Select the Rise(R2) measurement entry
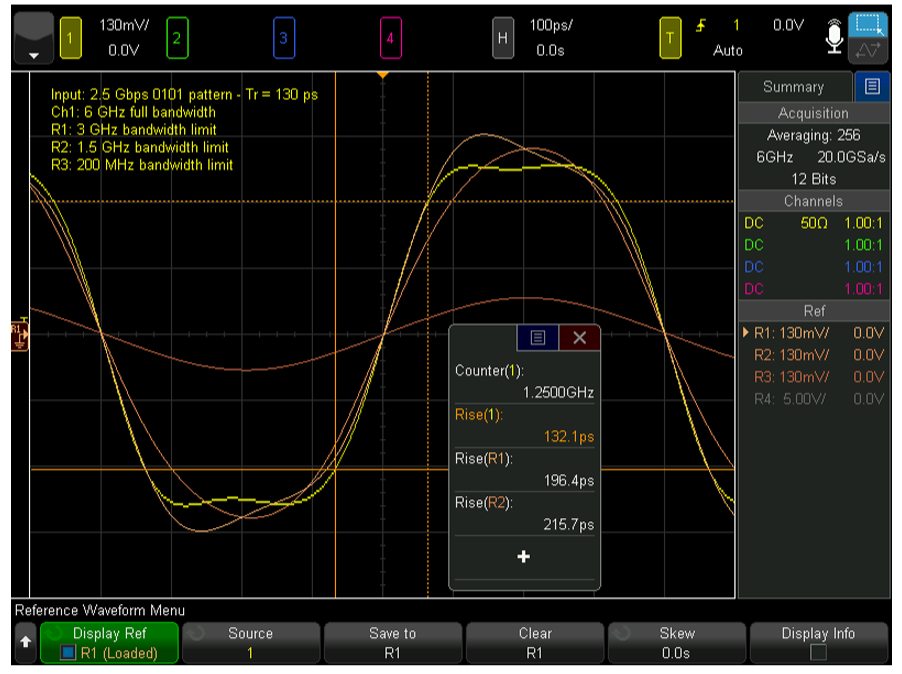Screen dimensions: 902x674 524,514
